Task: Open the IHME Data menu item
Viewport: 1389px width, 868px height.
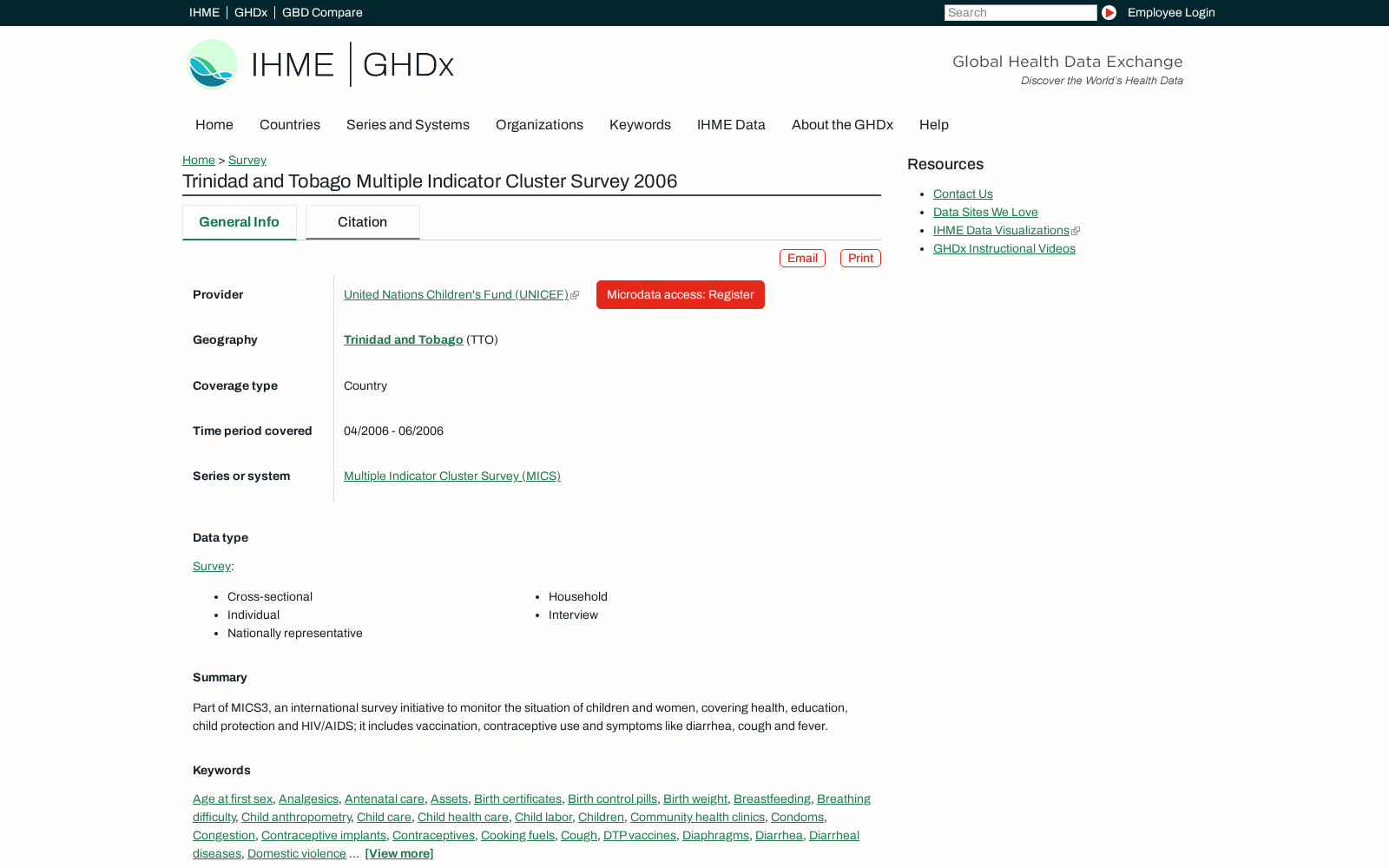Action: point(731,124)
